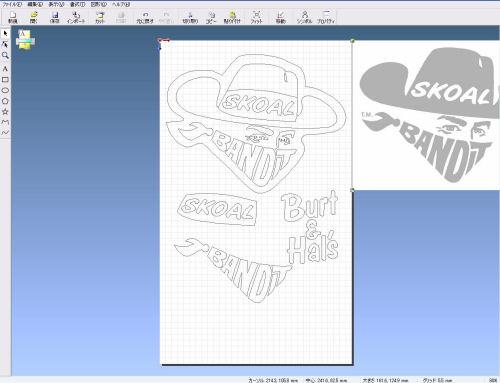This screenshot has width=500, height=383.
Task: Open the File (ファイル) menu
Action: pyautogui.click(x=12, y=4)
